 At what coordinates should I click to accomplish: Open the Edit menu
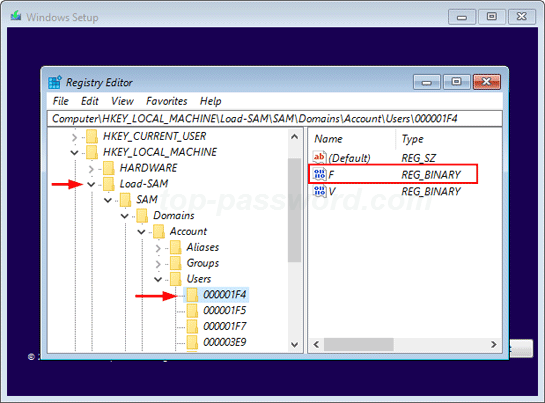coord(90,101)
